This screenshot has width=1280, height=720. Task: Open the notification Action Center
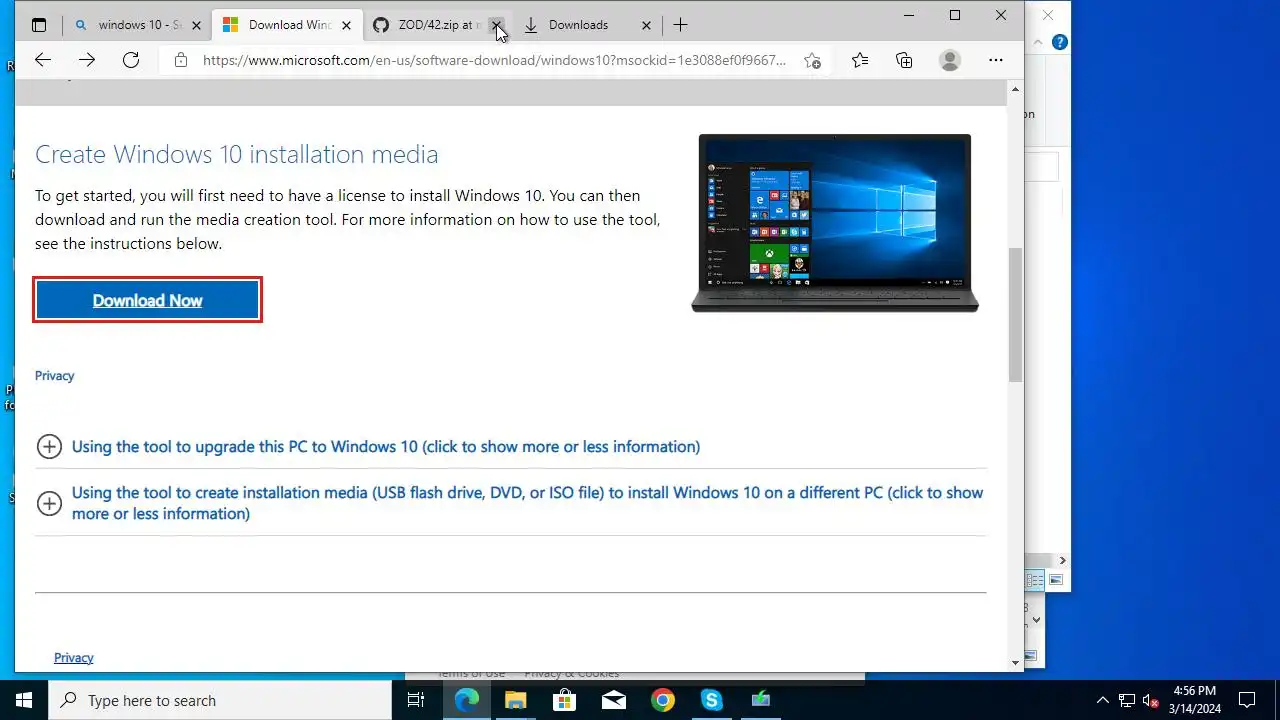tap(1247, 700)
